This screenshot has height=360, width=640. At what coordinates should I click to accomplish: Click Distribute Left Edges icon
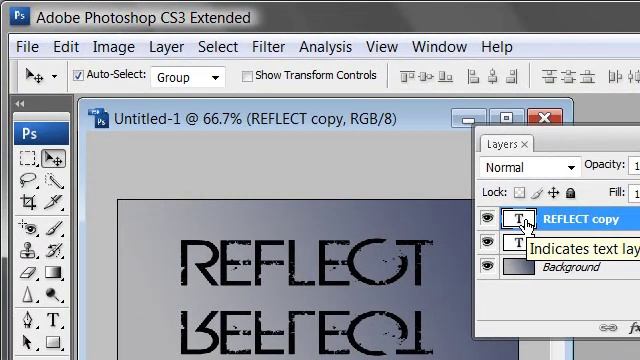pos(615,76)
